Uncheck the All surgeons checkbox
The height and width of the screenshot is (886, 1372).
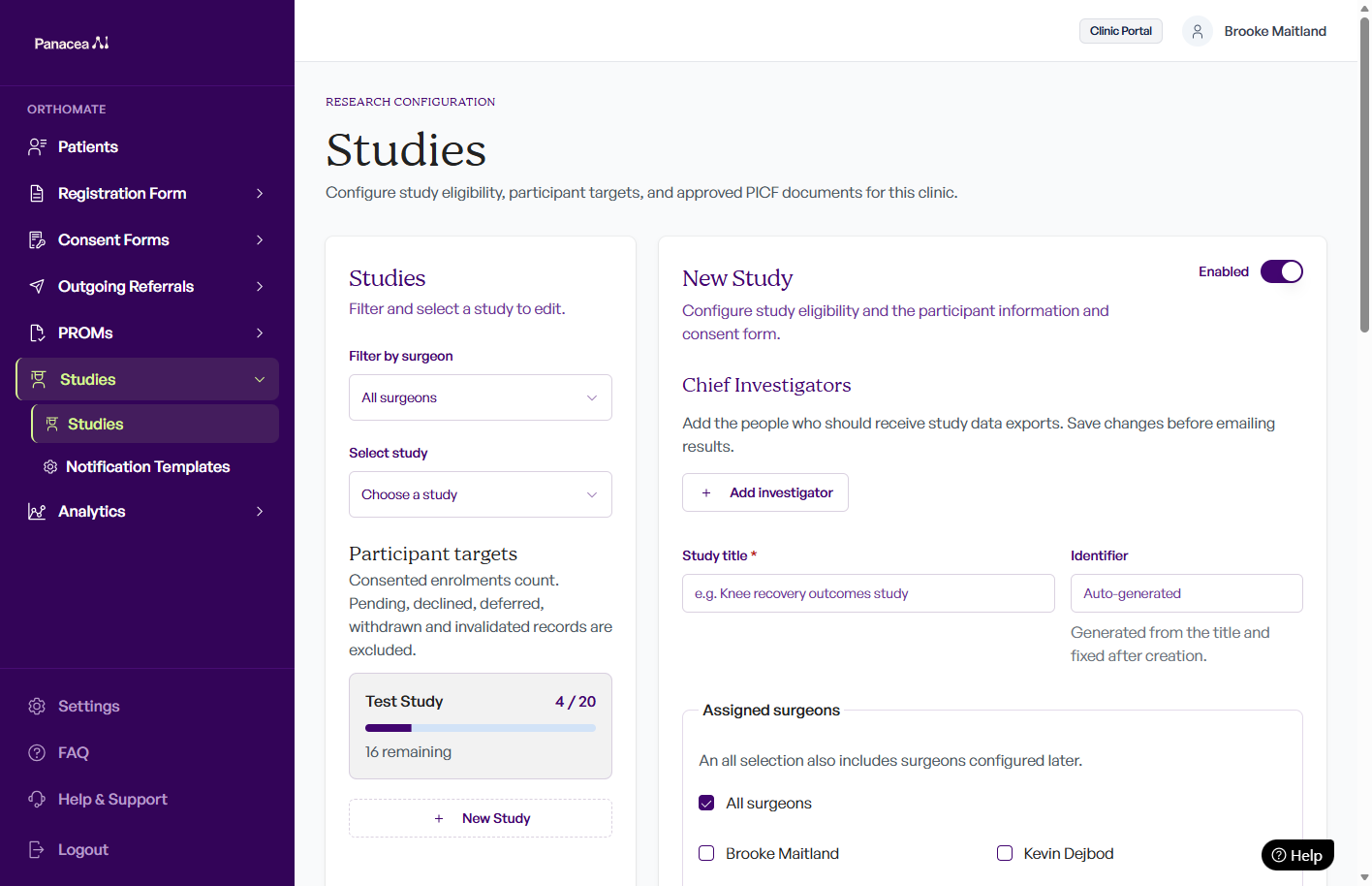[706, 803]
